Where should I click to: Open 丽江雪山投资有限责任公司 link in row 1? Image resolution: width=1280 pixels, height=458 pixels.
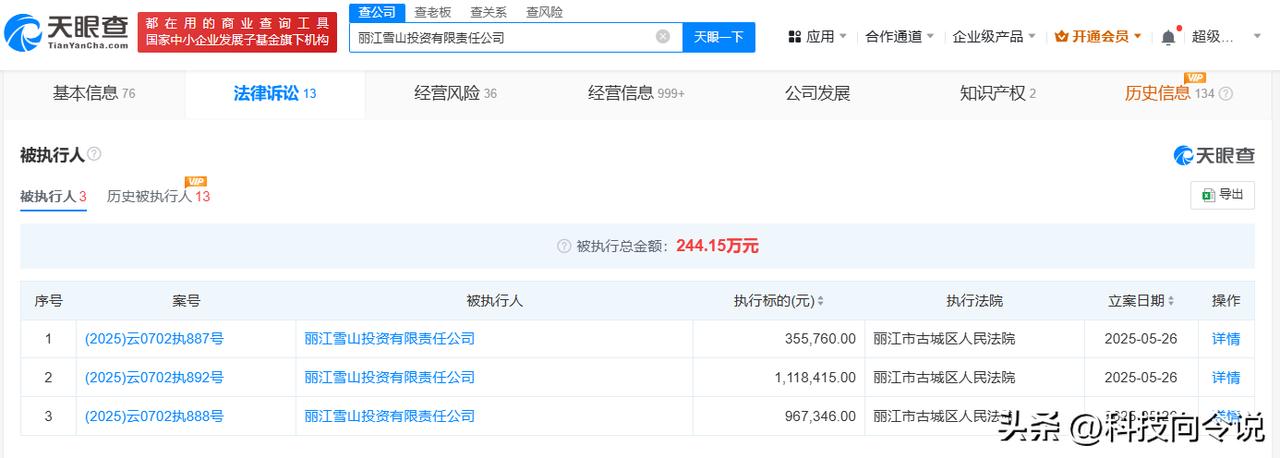click(390, 339)
